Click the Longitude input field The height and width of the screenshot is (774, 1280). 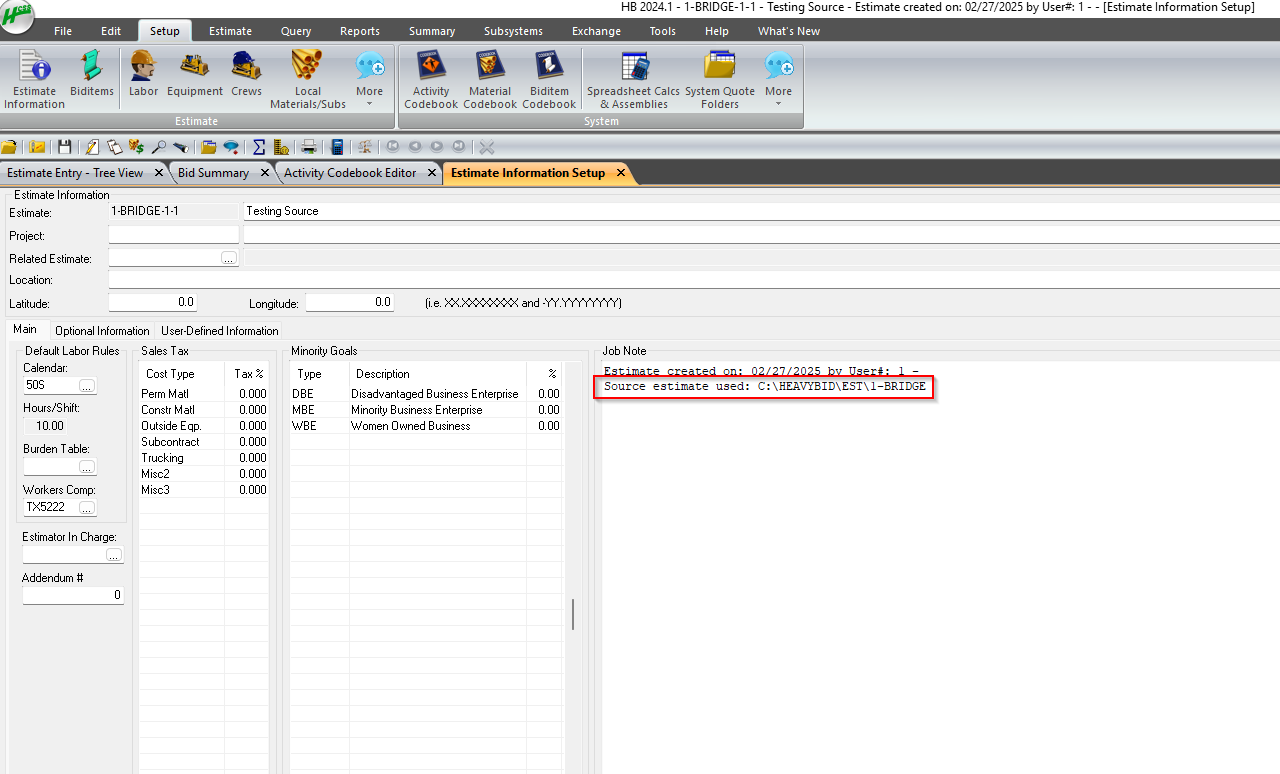click(350, 302)
